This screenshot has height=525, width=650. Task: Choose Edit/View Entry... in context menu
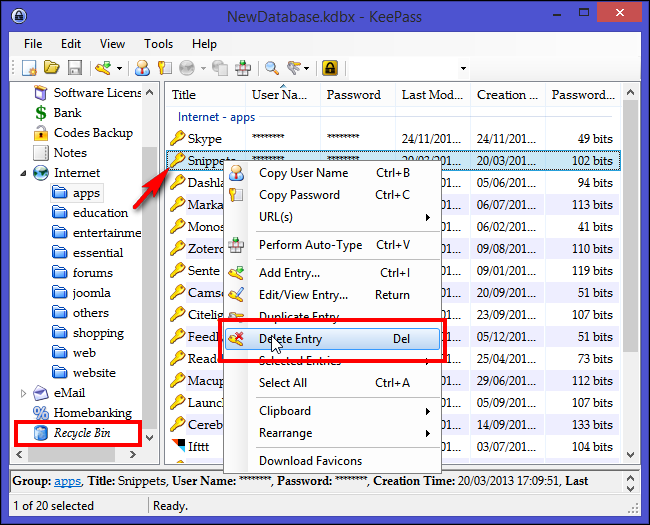pyautogui.click(x=332, y=295)
